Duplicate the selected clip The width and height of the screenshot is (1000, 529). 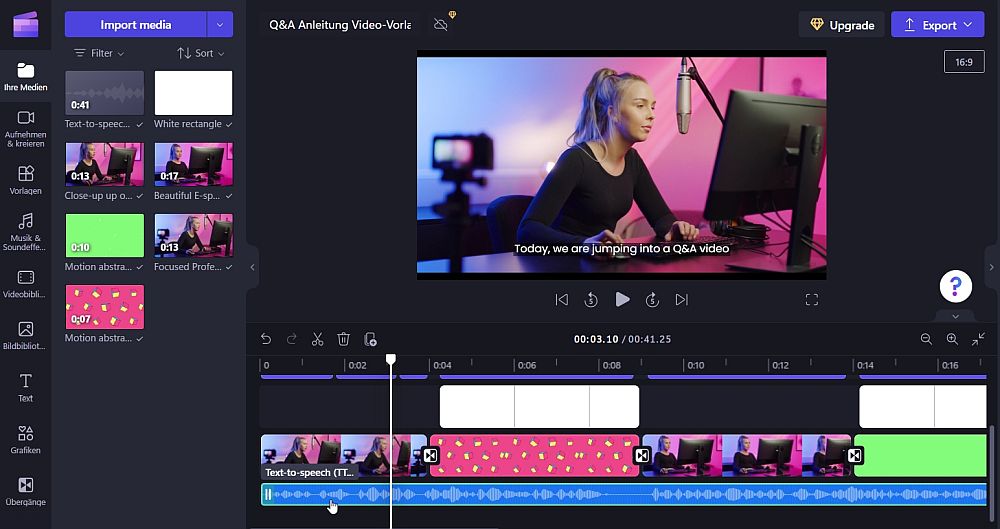point(370,339)
